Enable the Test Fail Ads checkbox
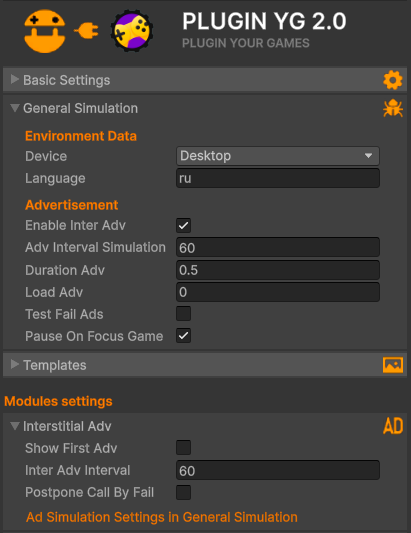Viewport: 411px width, 533px height. pos(184,314)
